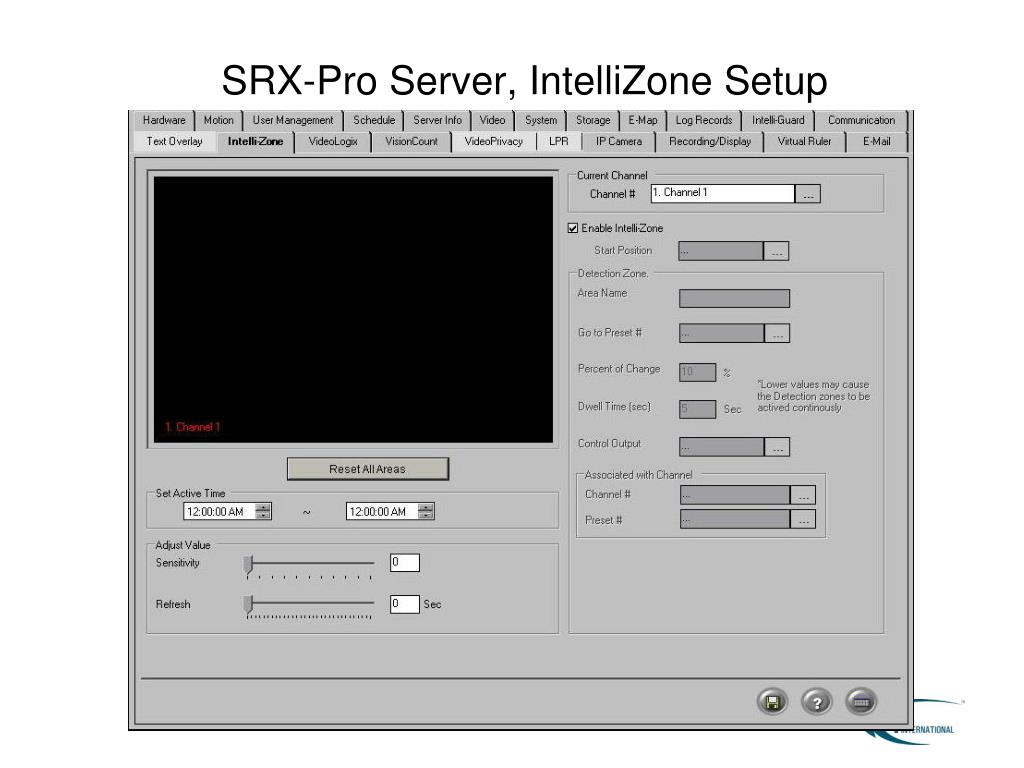Click the Current Channel # field showing Channel 1
Image resolution: width=1024 pixels, height=768 pixels.
[x=723, y=194]
